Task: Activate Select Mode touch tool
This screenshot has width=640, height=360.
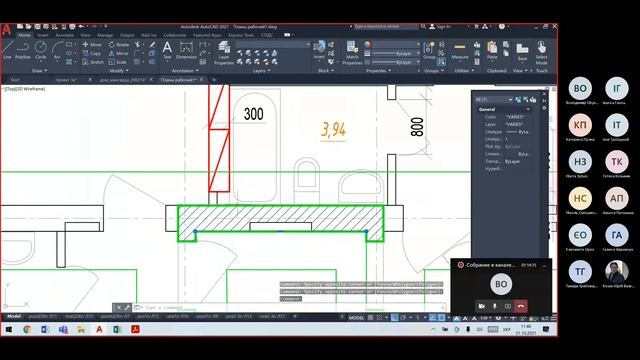Action: coord(541,53)
